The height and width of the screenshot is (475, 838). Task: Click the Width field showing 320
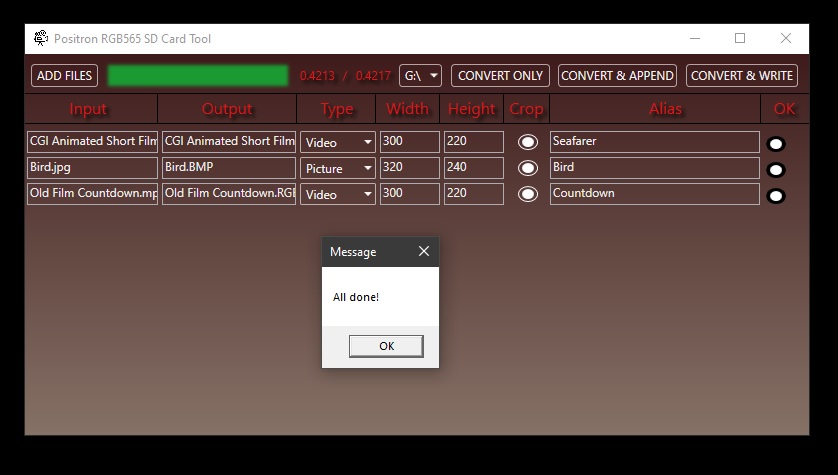click(409, 168)
